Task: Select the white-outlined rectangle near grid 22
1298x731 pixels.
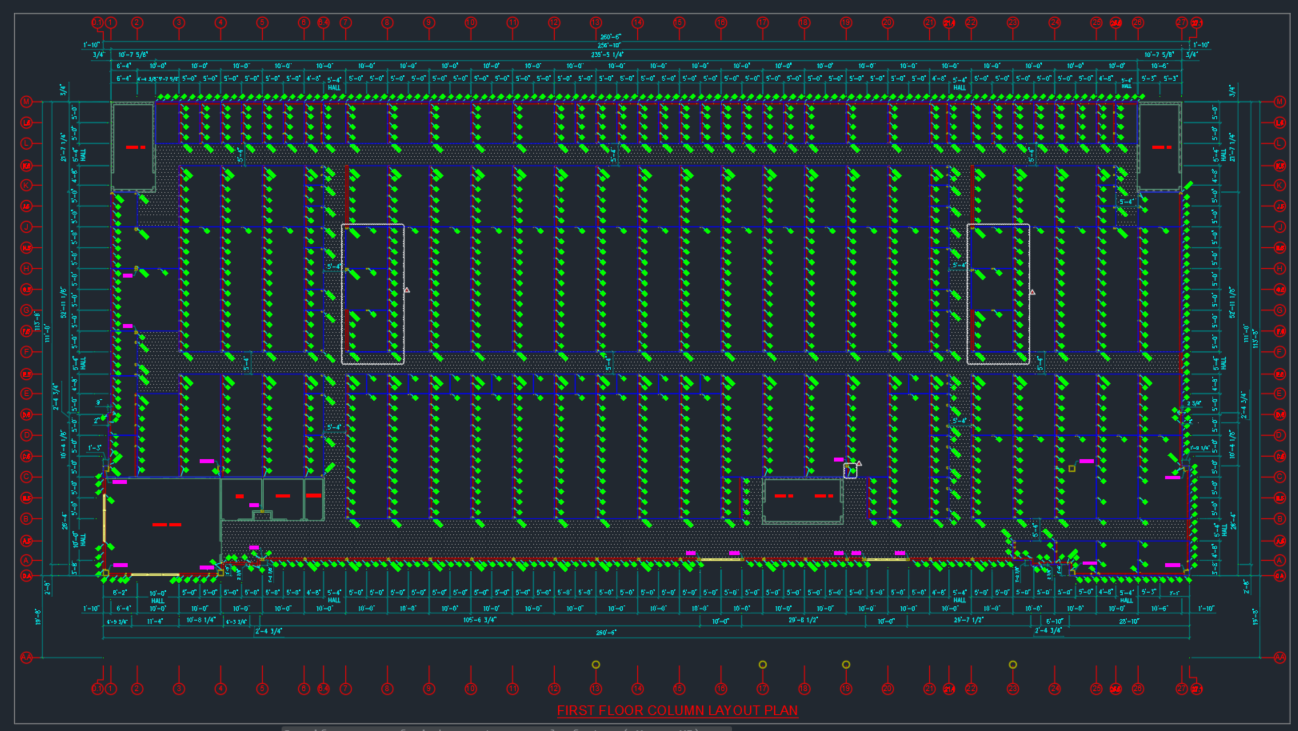Action: (x=998, y=294)
